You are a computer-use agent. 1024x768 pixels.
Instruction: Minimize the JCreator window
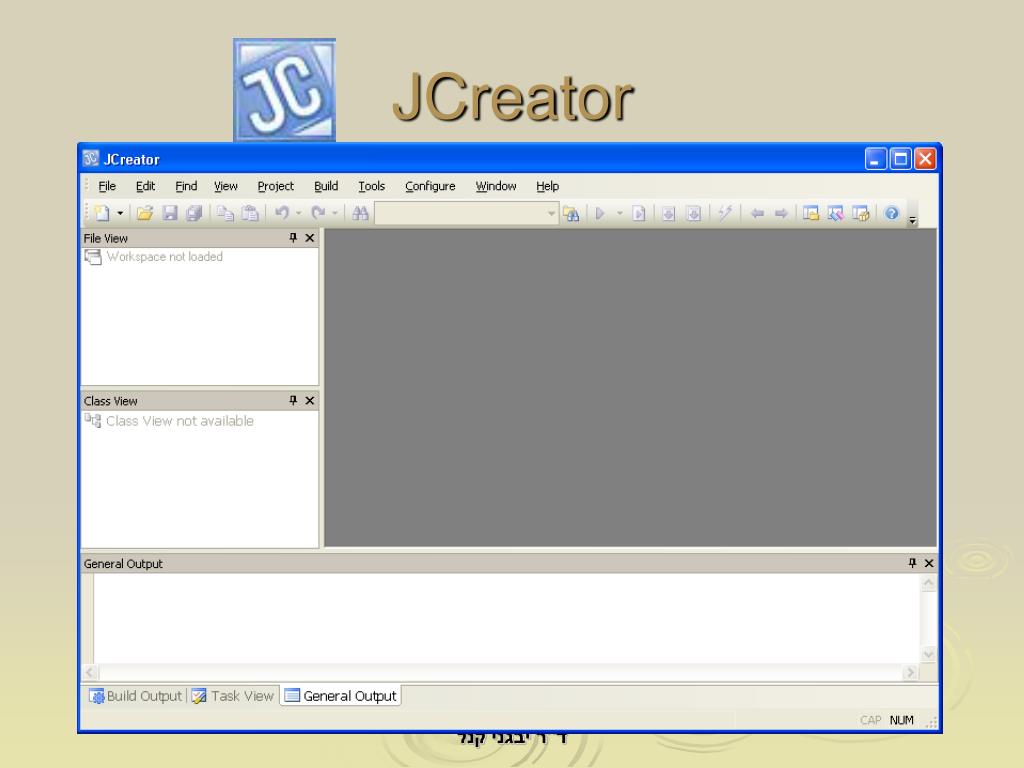(x=875, y=159)
